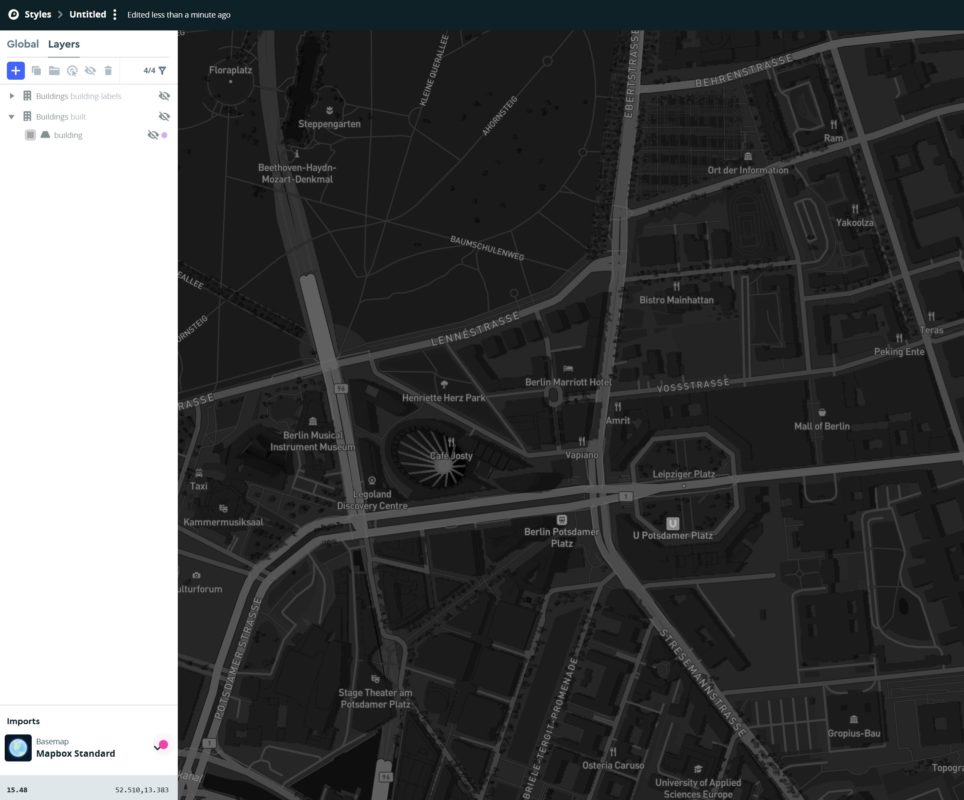This screenshot has width=964, height=800.
Task: Show the hidden Buildings built layer
Action: [x=164, y=116]
